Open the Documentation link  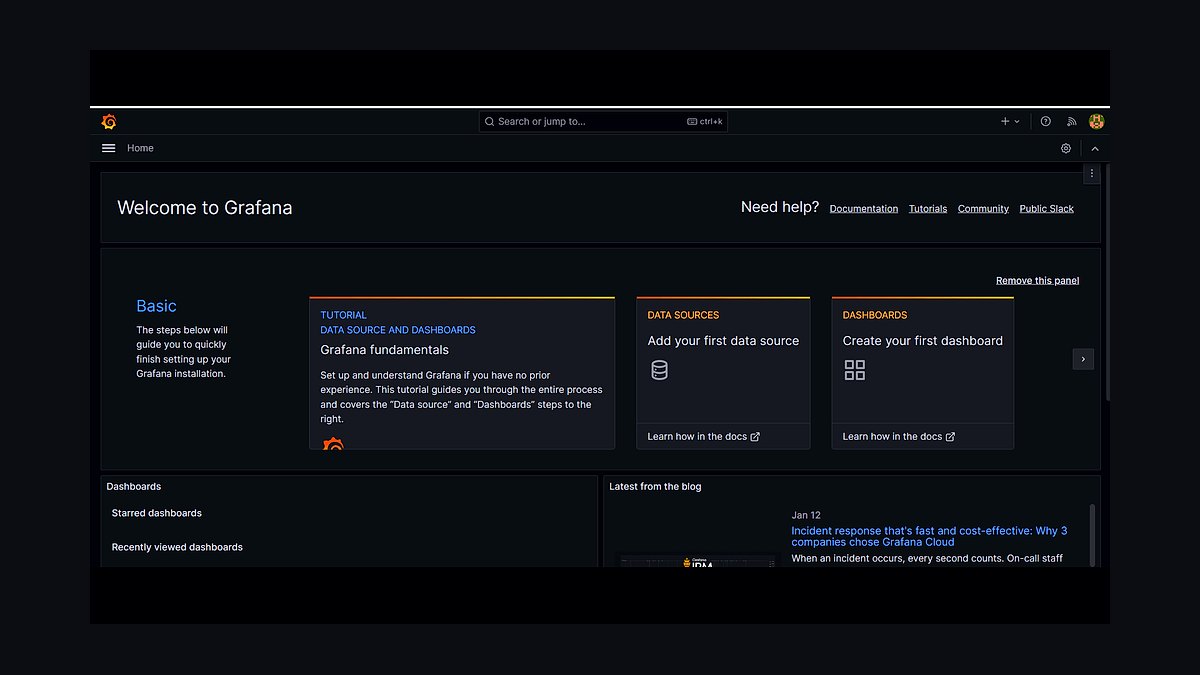tap(864, 209)
